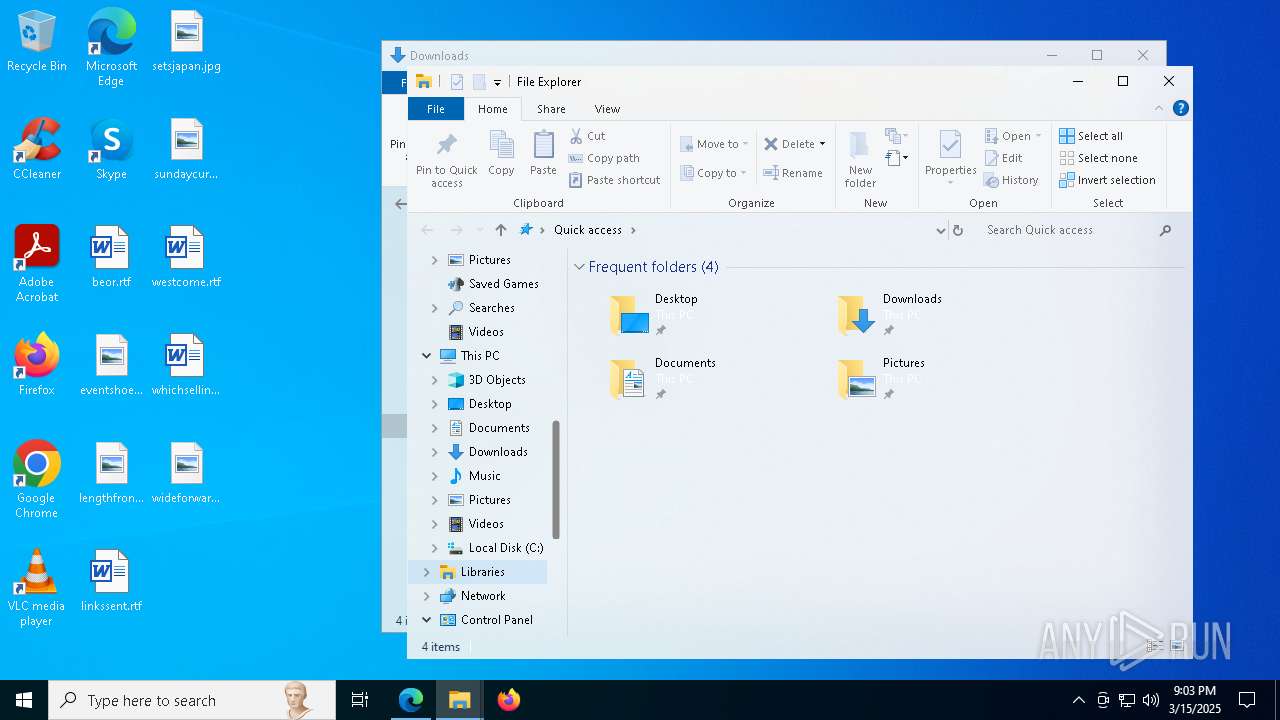Collapse This PC in navigation tree

pyautogui.click(x=427, y=356)
